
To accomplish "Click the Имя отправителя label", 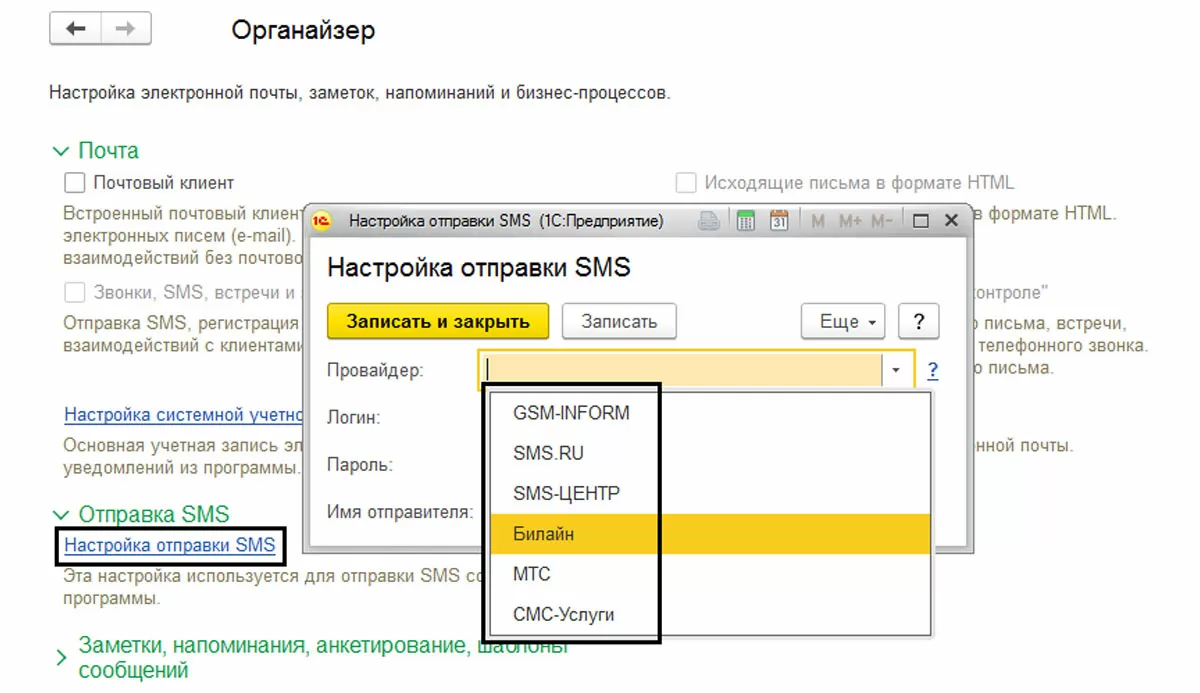I will (x=400, y=512).
